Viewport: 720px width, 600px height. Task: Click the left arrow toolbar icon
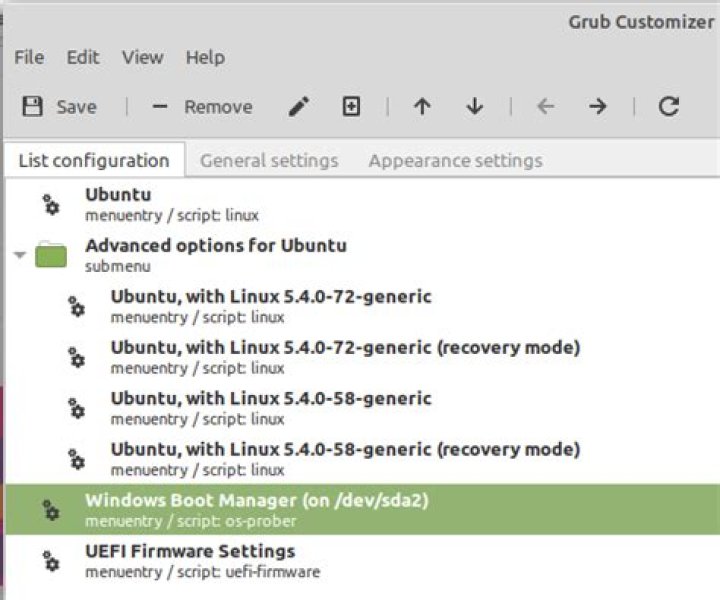click(x=546, y=107)
